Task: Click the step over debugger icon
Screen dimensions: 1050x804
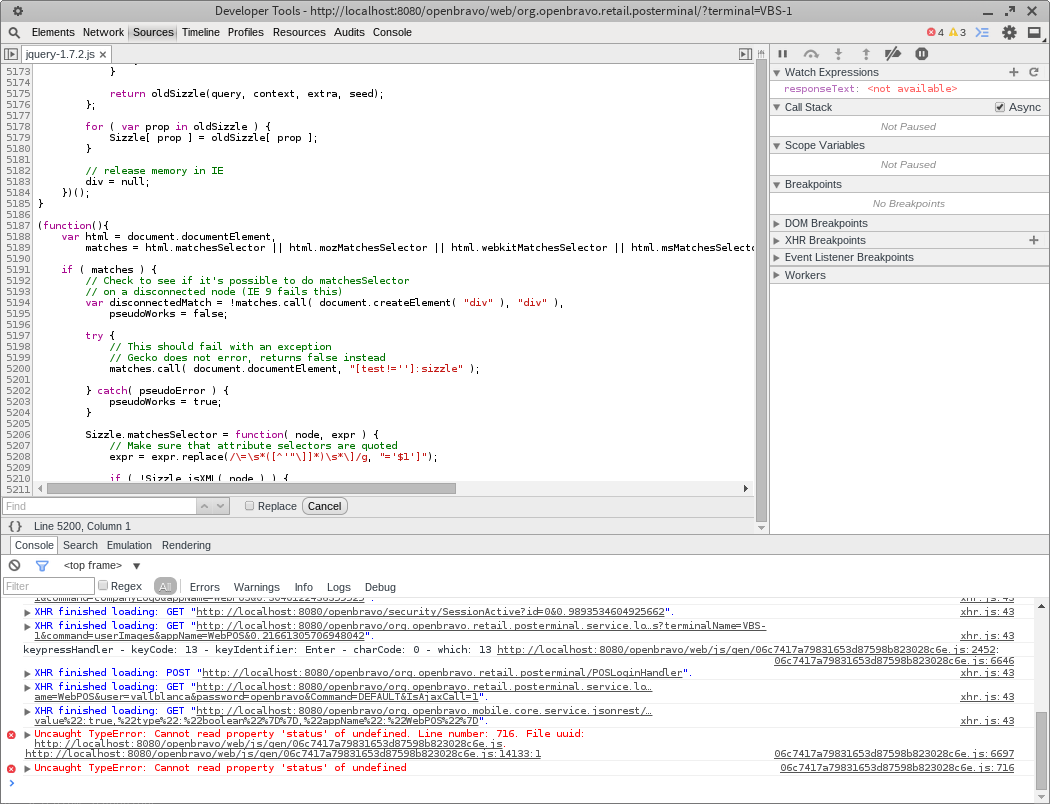Action: [x=811, y=54]
